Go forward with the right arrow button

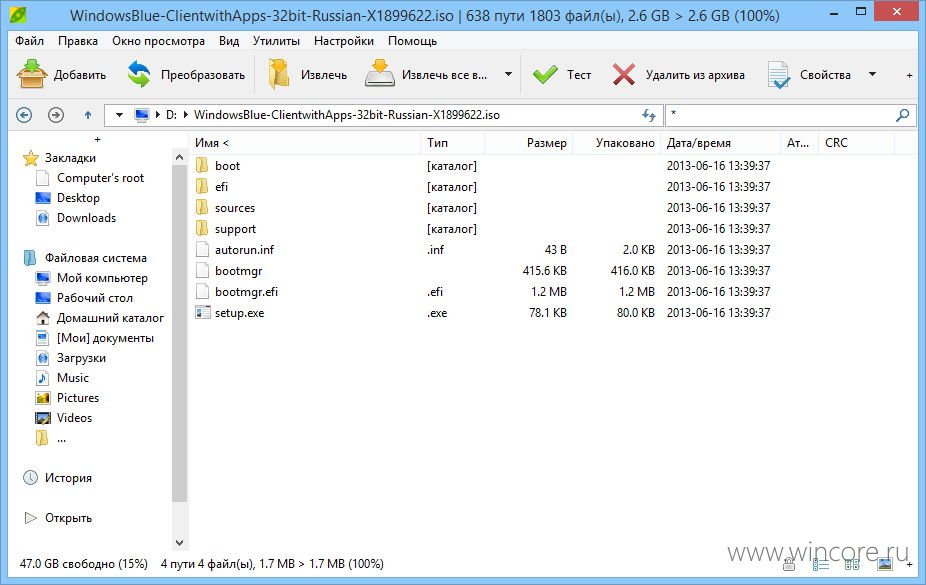[56, 115]
